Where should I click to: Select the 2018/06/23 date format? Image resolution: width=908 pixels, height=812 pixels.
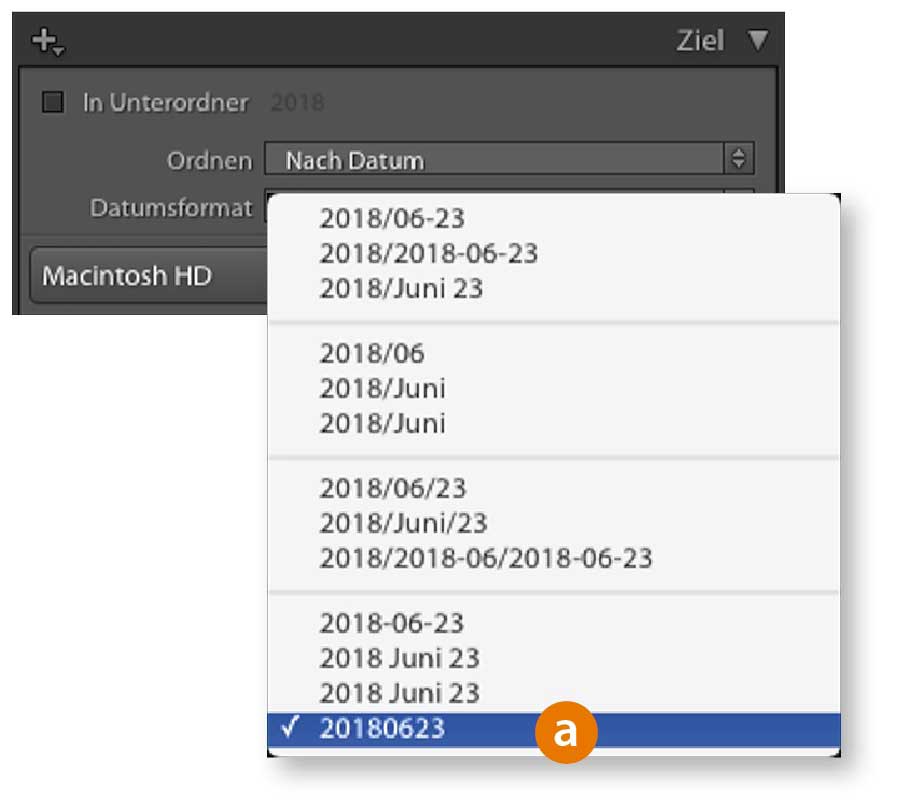(392, 489)
